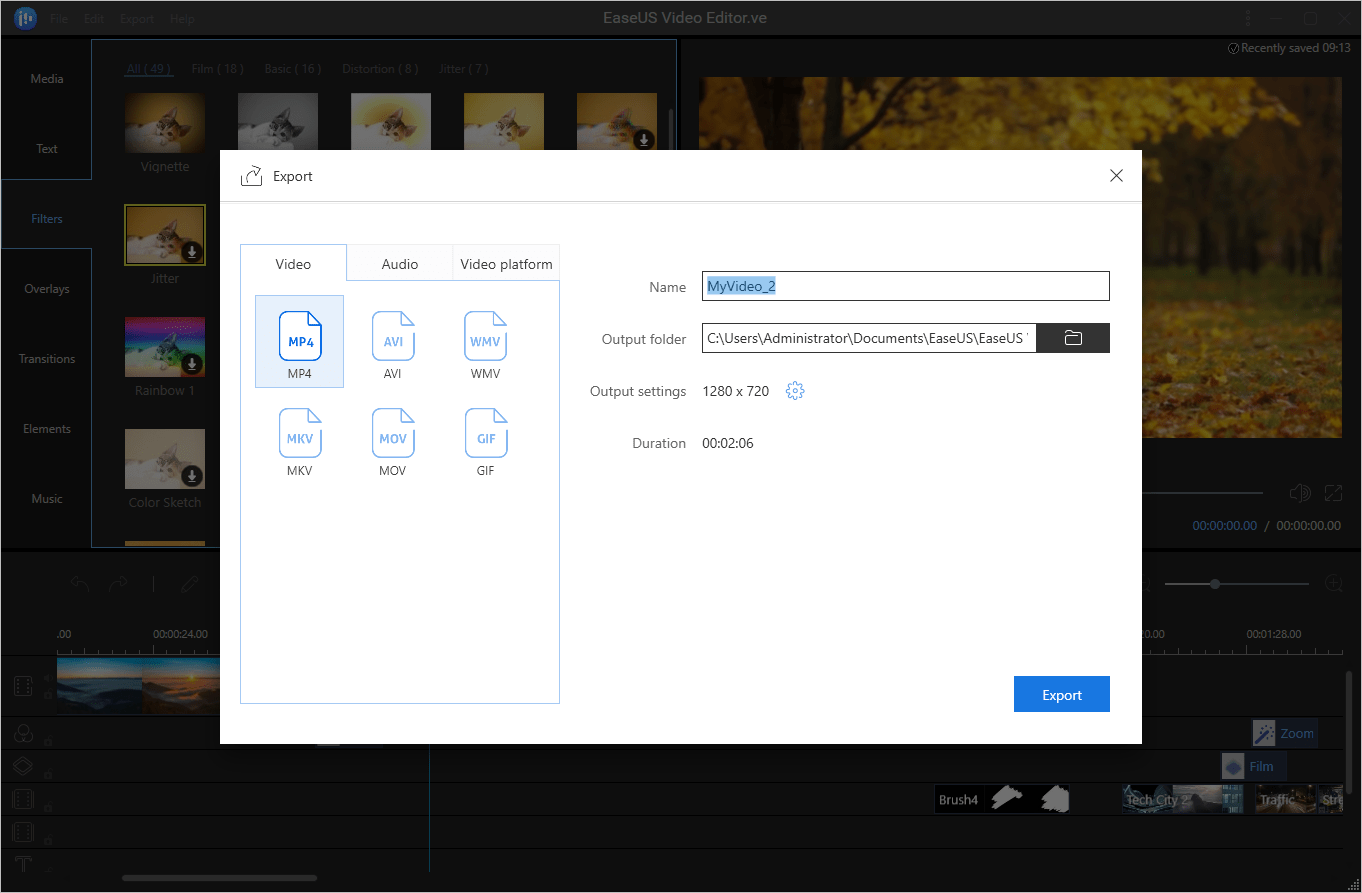Click the Name input field
Viewport: 1362px width, 893px height.
[905, 287]
